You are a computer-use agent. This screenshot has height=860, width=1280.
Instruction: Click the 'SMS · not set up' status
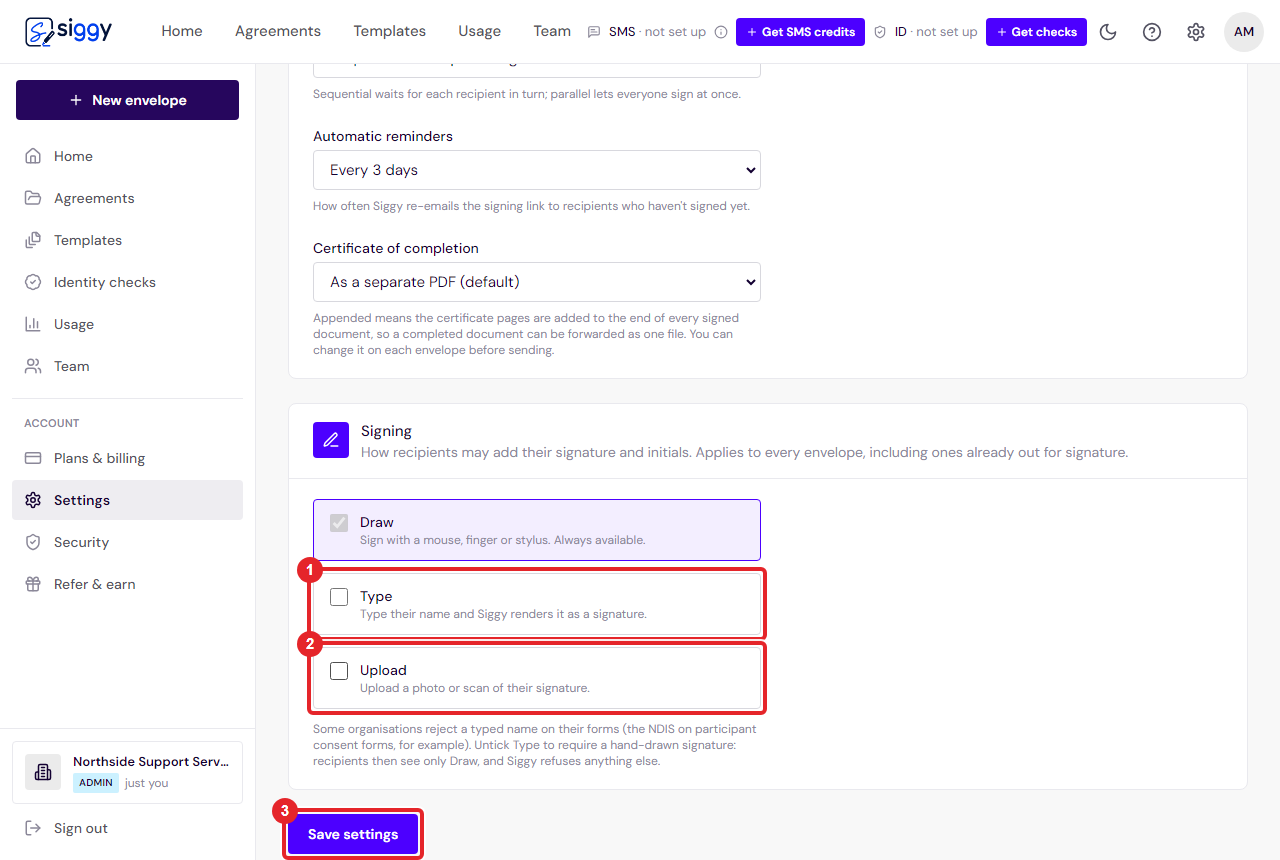tap(657, 32)
